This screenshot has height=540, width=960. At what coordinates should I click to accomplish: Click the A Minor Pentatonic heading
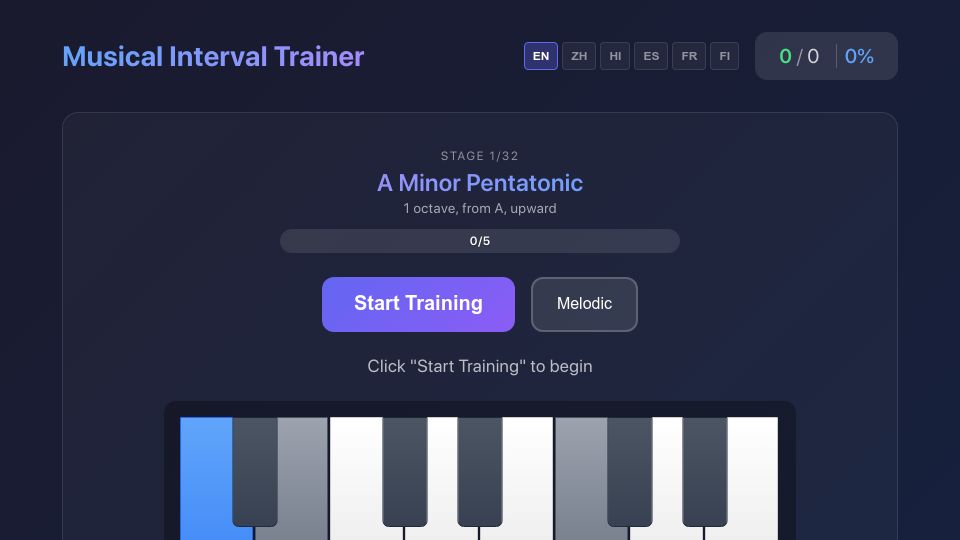coord(479,183)
